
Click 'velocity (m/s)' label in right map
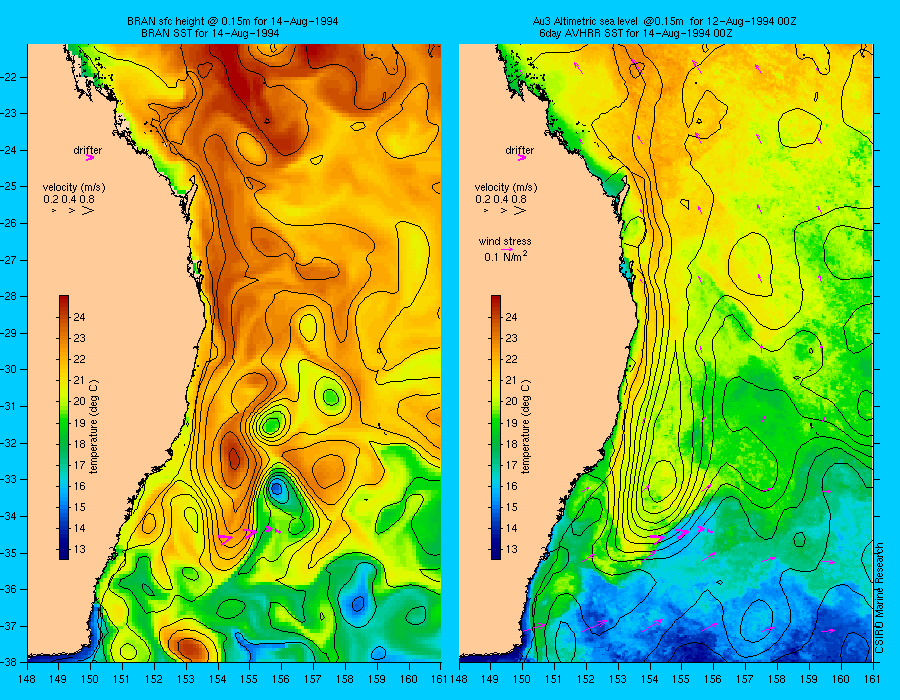(x=506, y=188)
